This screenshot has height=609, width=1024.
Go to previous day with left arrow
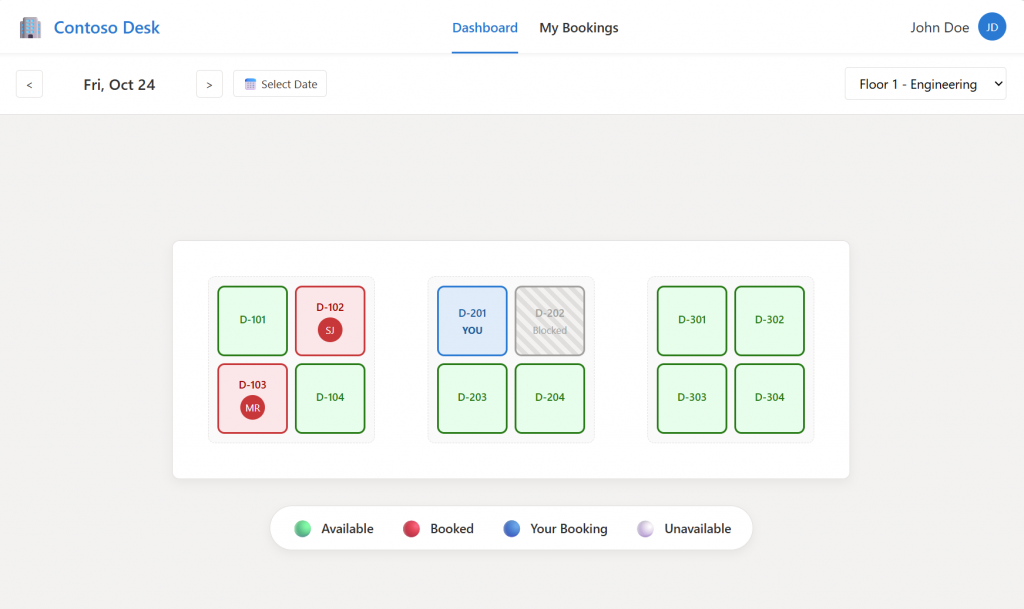pyautogui.click(x=29, y=84)
